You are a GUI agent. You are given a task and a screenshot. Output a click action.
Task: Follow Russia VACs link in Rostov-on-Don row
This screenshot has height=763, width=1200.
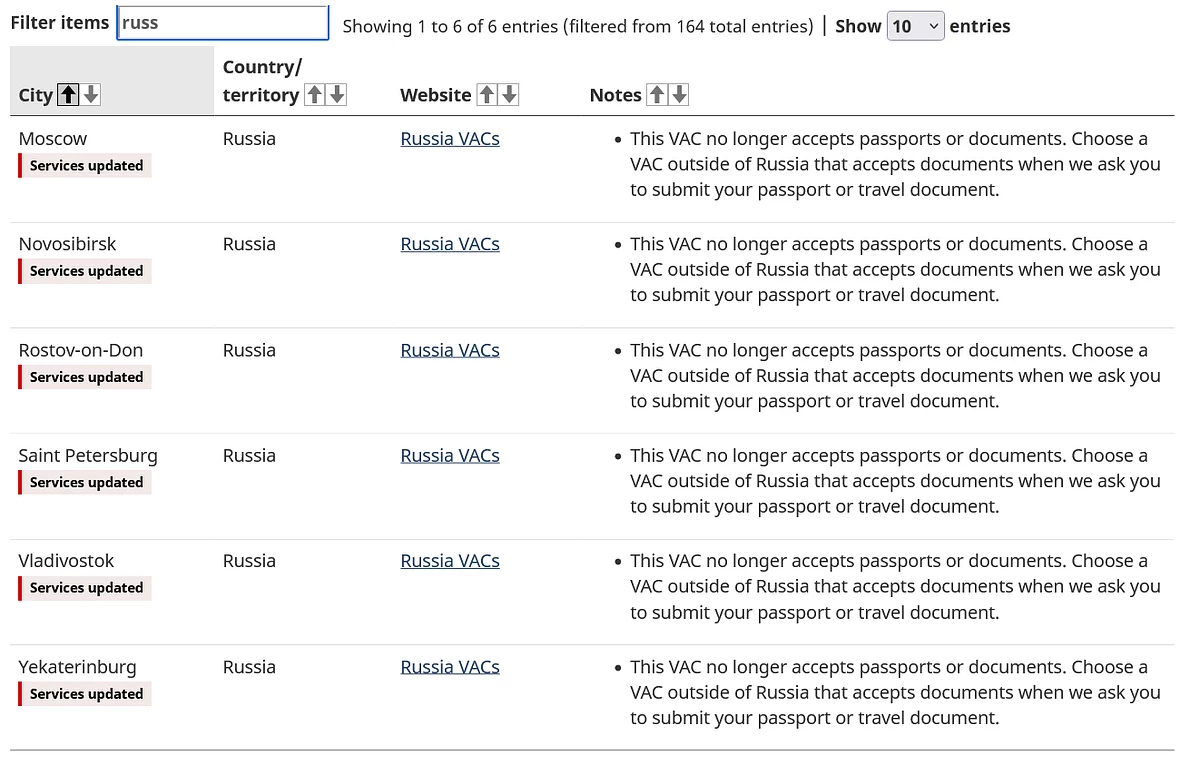click(x=450, y=350)
